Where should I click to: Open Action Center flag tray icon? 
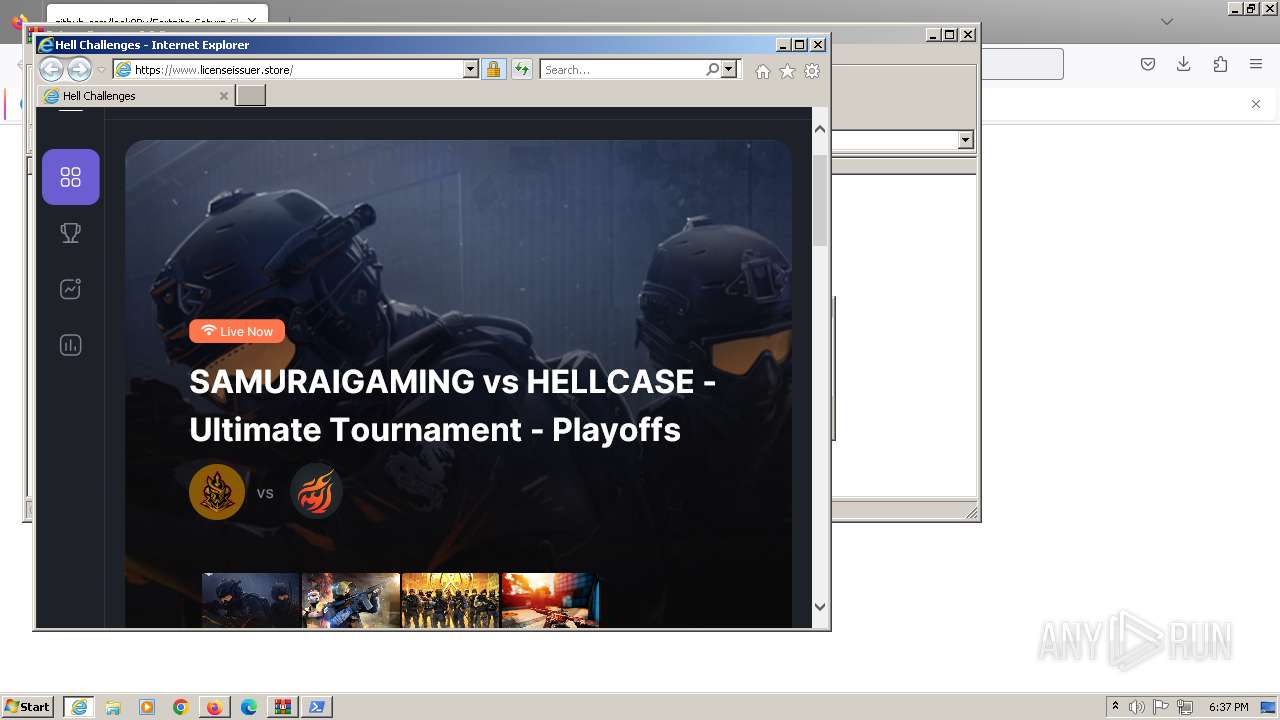pos(1161,707)
